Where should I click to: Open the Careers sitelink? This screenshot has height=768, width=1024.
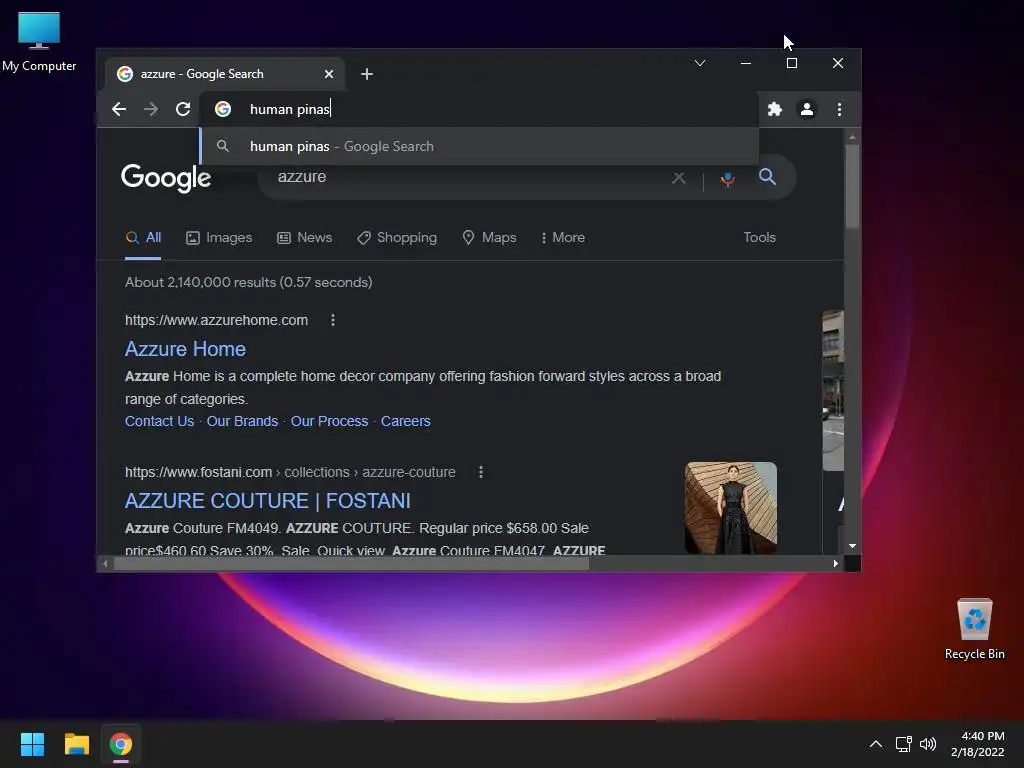(406, 421)
